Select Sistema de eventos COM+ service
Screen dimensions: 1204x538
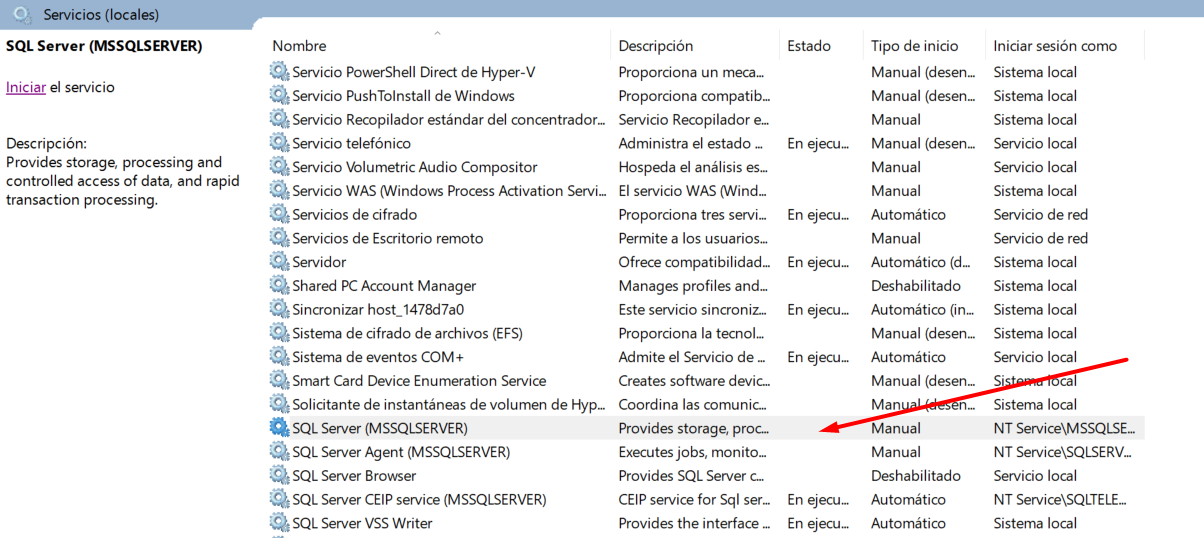tap(377, 357)
